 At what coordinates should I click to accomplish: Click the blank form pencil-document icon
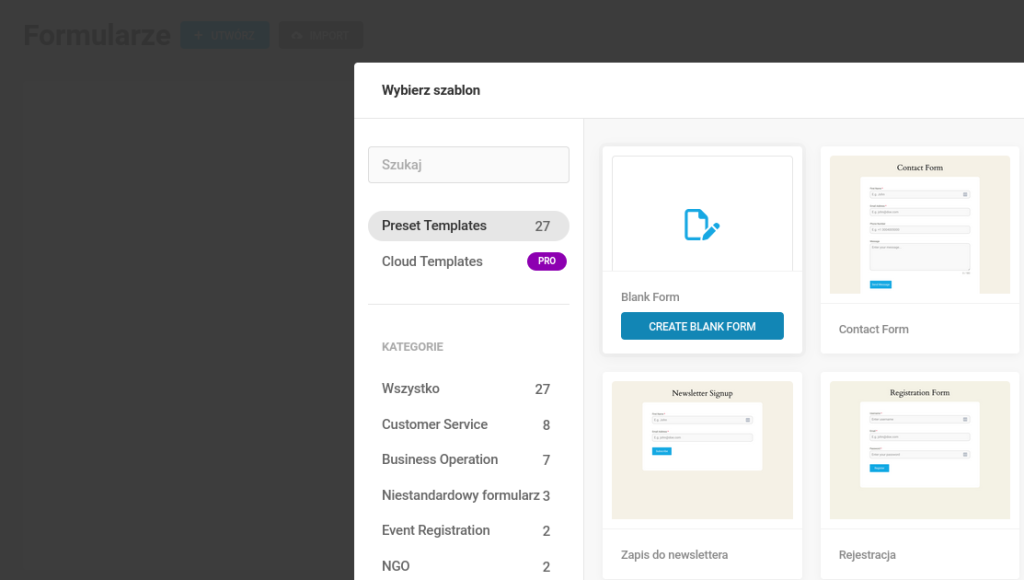[x=701, y=225]
